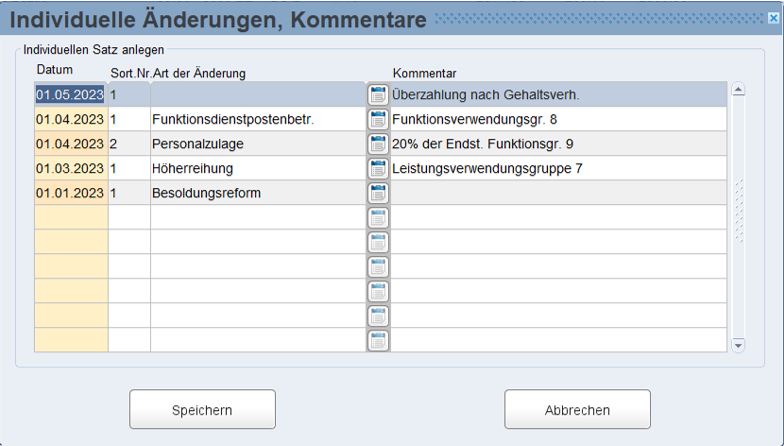Image resolution: width=784 pixels, height=446 pixels.
Task: Edit comment Leistungsverwendungsgruppe 7
Action: 557,168
